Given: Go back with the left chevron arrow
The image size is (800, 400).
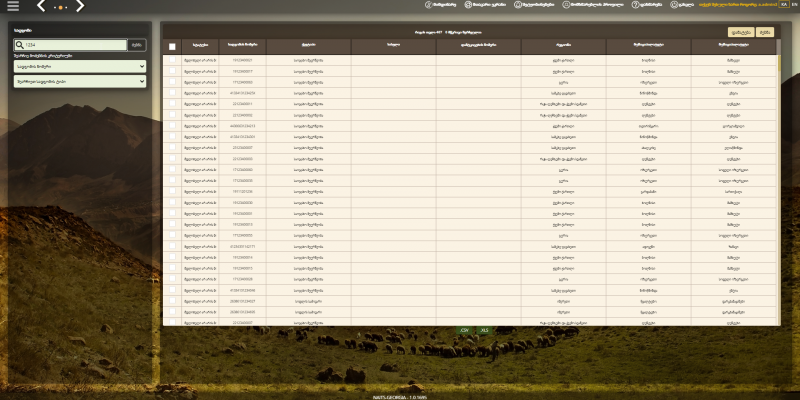Looking at the screenshot, I should coord(41,6).
